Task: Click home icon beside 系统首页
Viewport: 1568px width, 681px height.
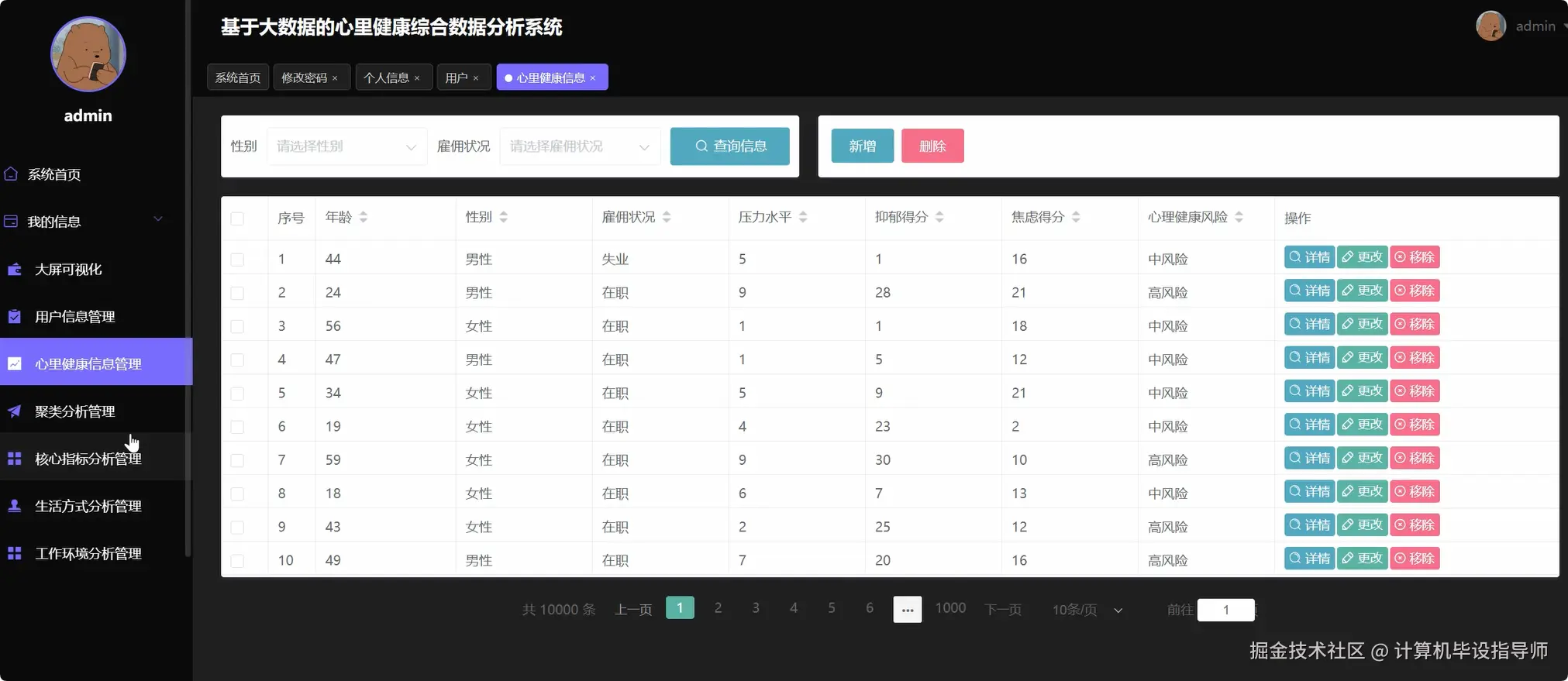Action: pos(11,174)
